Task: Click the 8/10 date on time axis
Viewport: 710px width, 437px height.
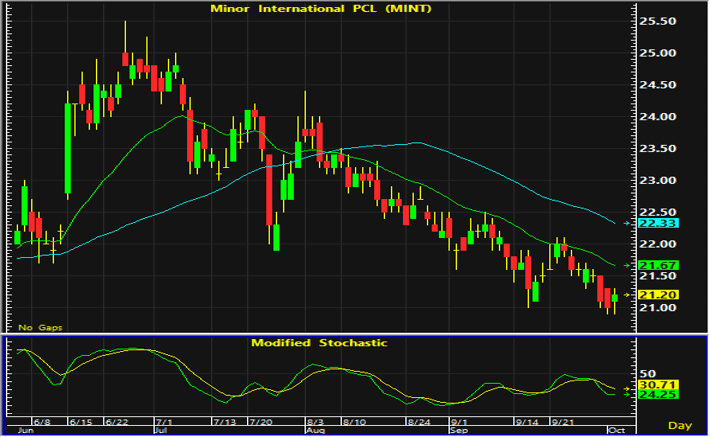Action: click(355, 422)
